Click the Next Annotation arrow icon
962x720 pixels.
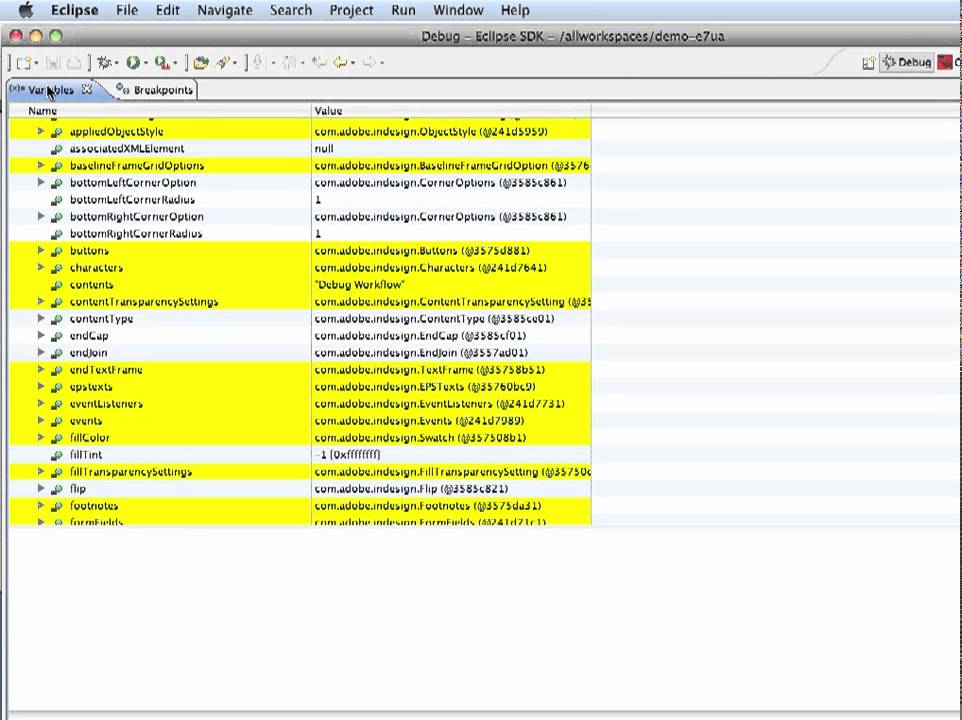258,63
